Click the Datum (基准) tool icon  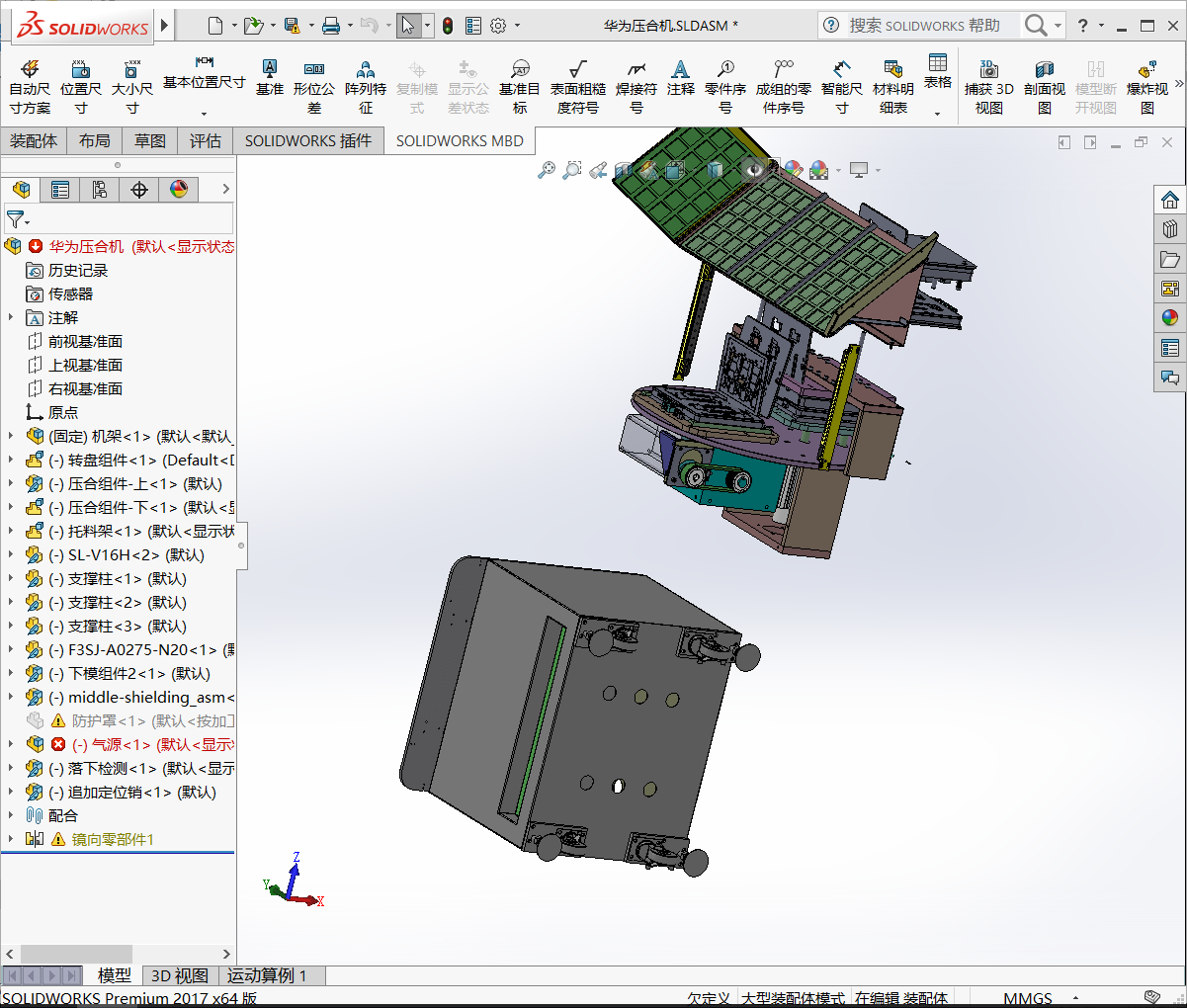point(269,67)
